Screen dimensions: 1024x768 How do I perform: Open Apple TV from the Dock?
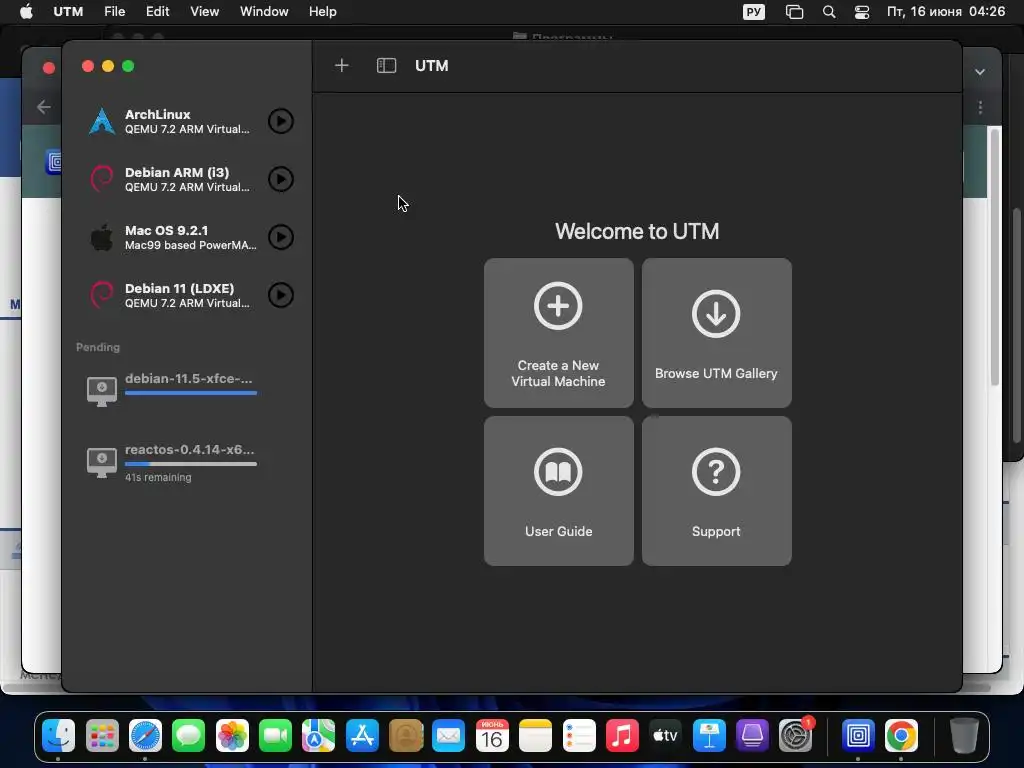(665, 736)
